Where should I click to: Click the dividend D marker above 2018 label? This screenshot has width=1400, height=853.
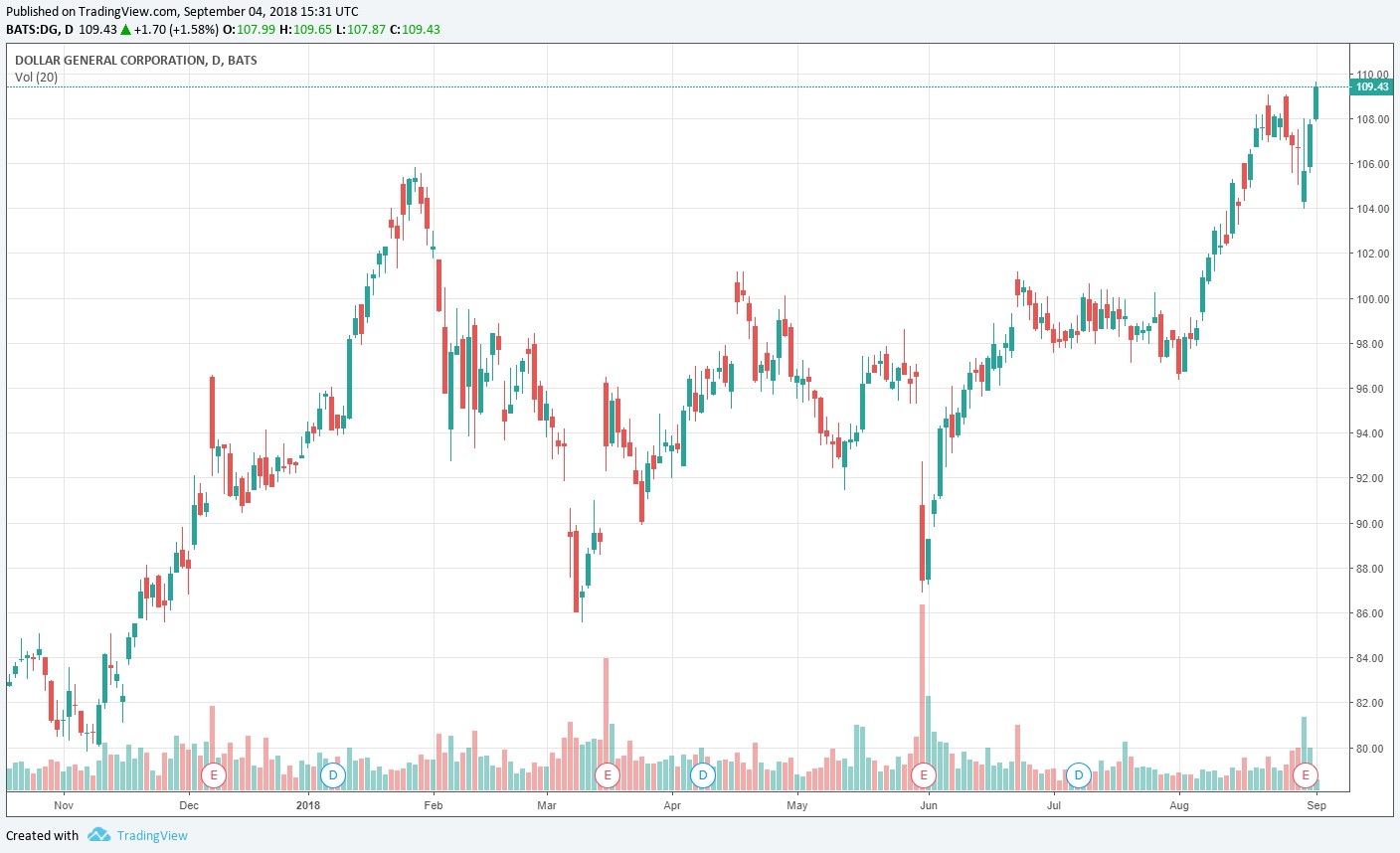(x=333, y=774)
